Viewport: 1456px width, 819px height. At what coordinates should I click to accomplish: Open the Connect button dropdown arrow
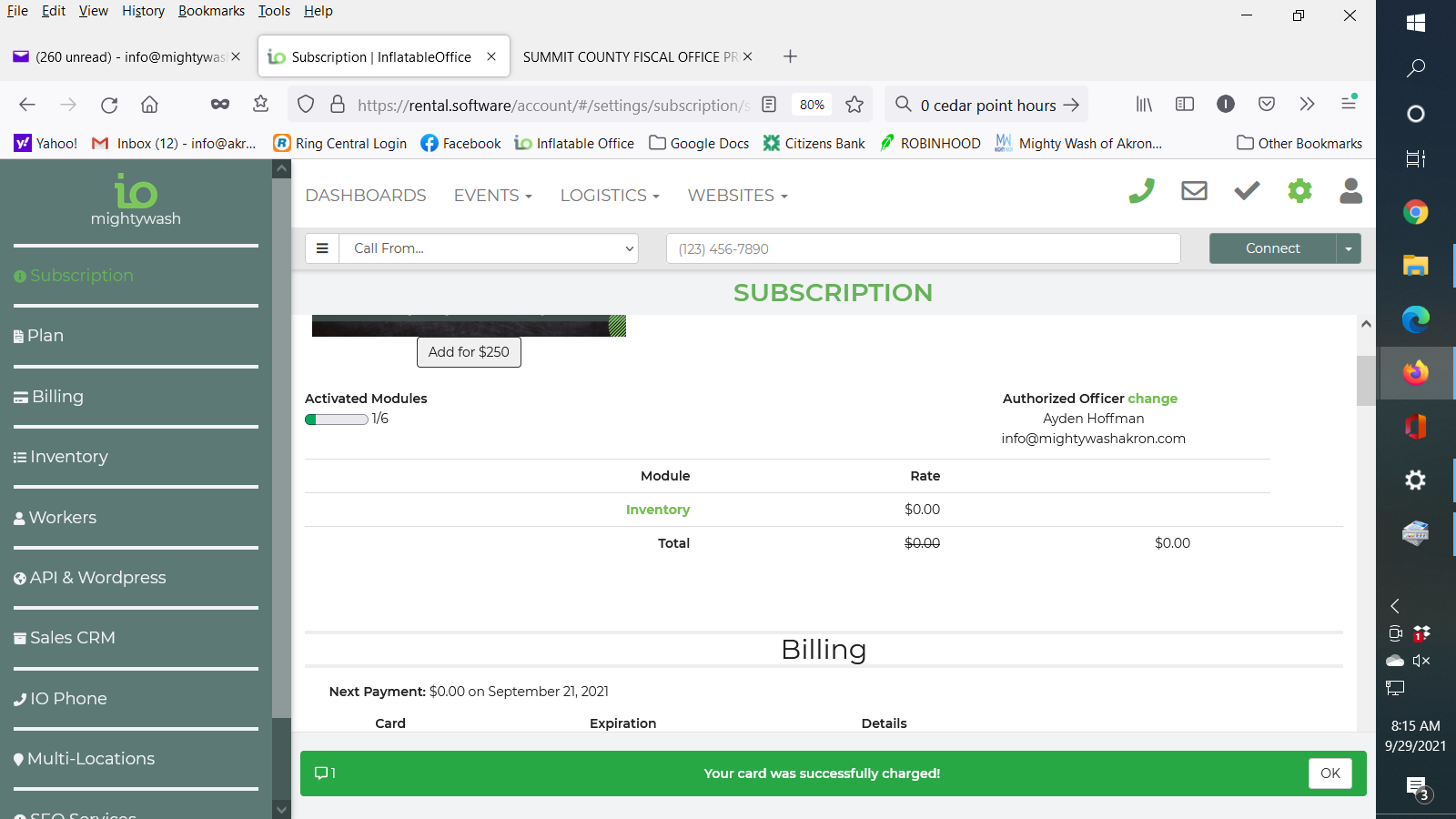pyautogui.click(x=1349, y=248)
